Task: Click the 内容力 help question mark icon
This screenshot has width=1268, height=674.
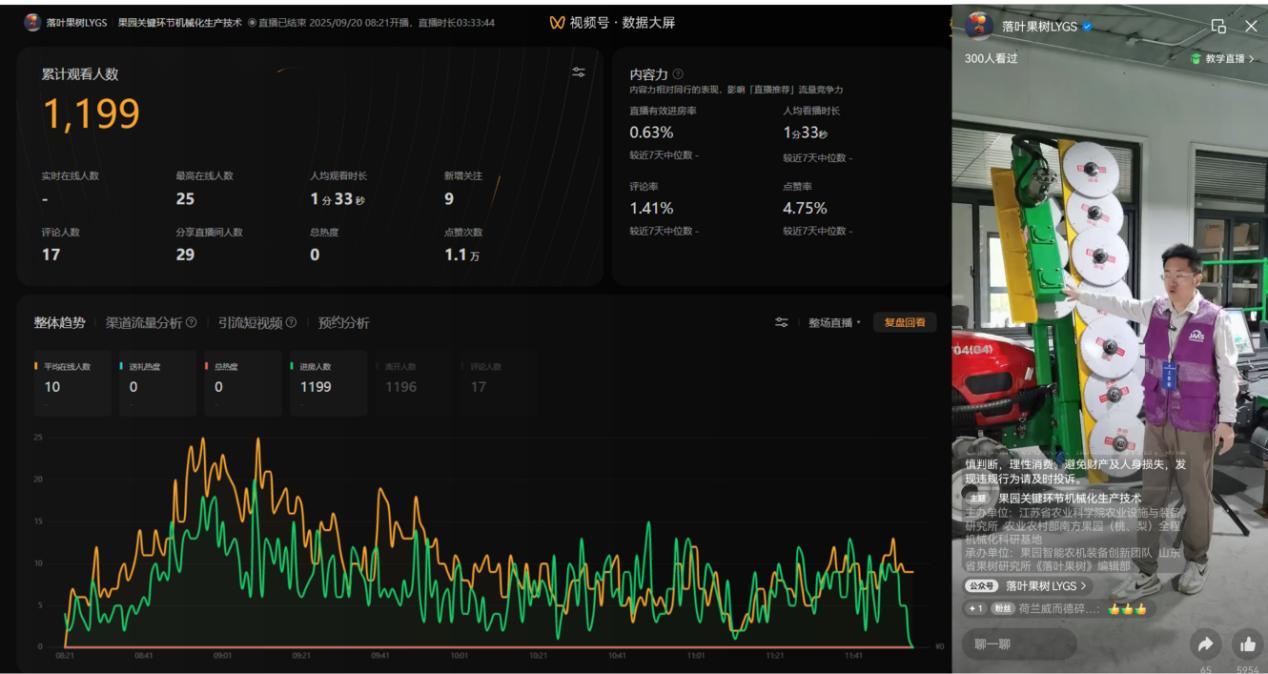Action: click(678, 74)
